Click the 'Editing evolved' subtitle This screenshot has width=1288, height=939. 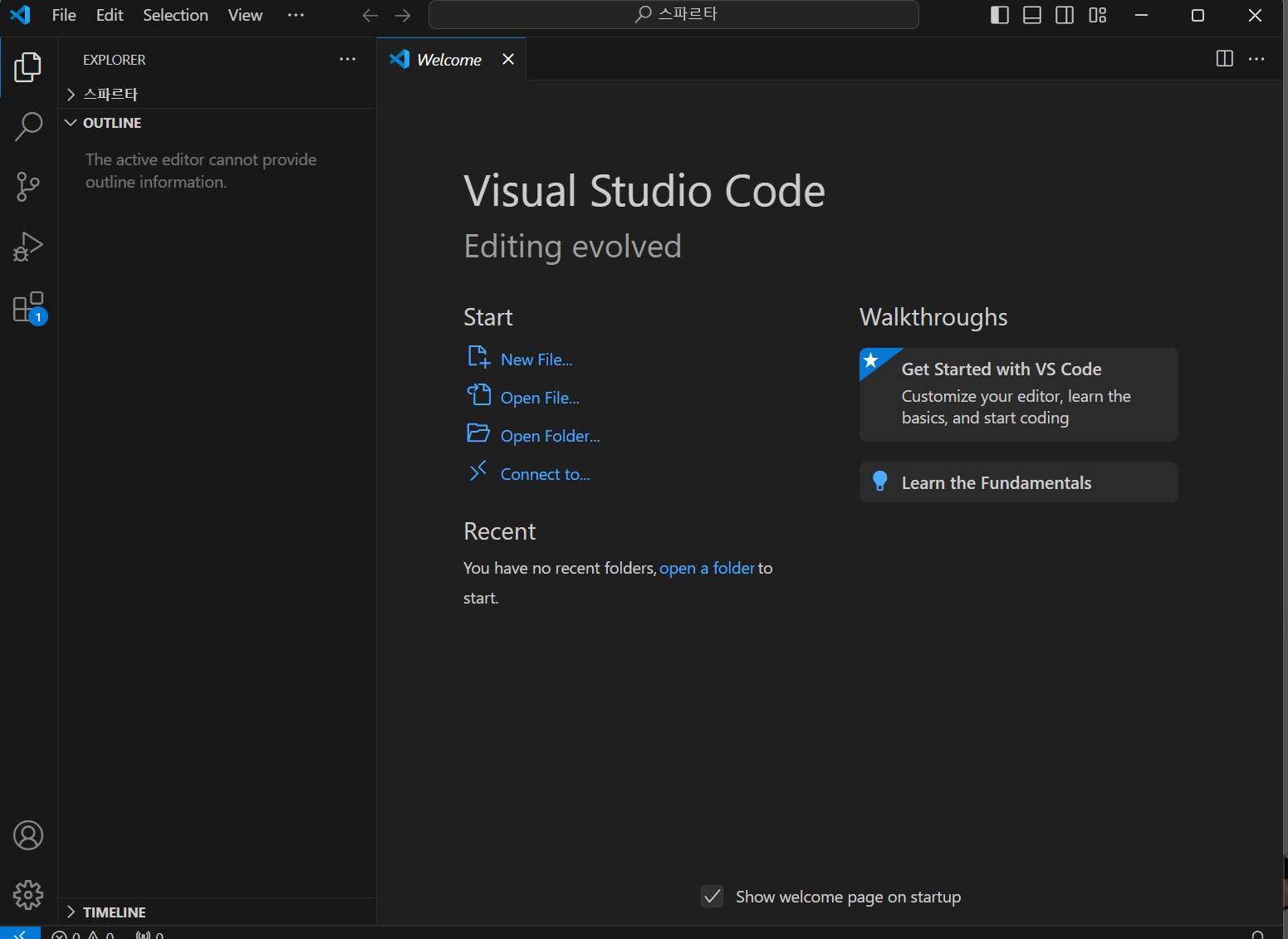point(572,247)
